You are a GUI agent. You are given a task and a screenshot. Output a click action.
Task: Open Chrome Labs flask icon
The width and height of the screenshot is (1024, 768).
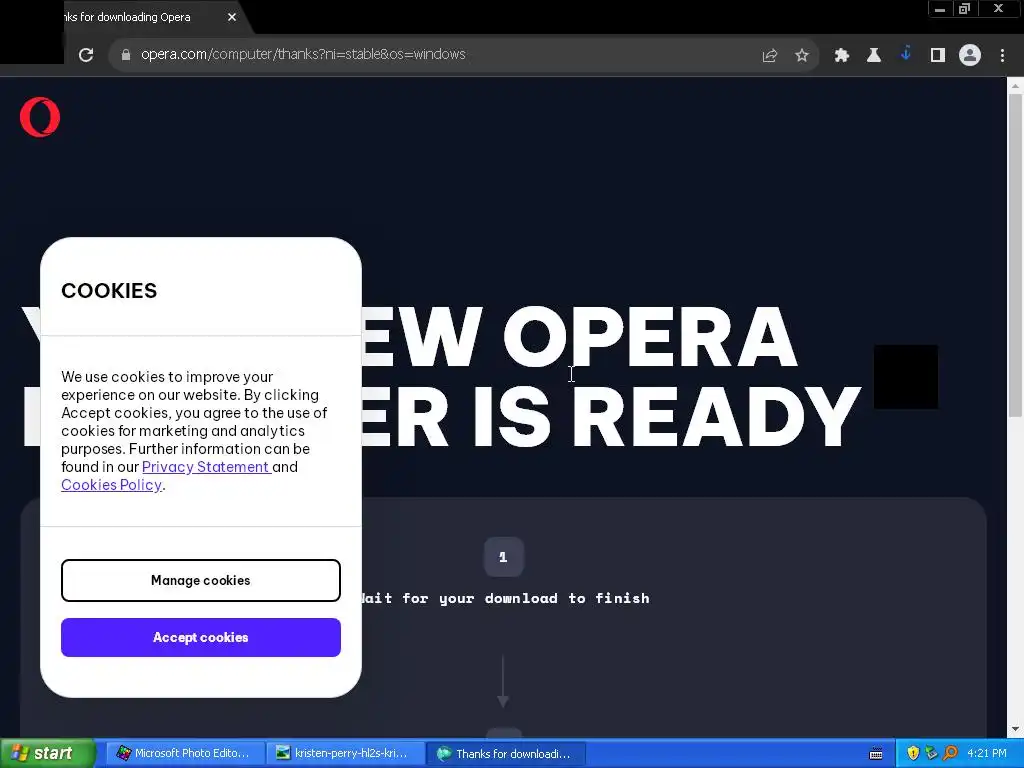point(874,56)
